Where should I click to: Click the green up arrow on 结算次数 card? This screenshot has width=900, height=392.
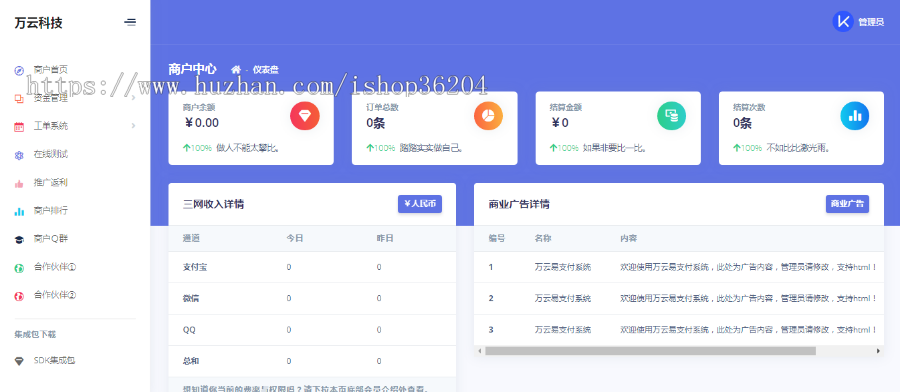(737, 148)
